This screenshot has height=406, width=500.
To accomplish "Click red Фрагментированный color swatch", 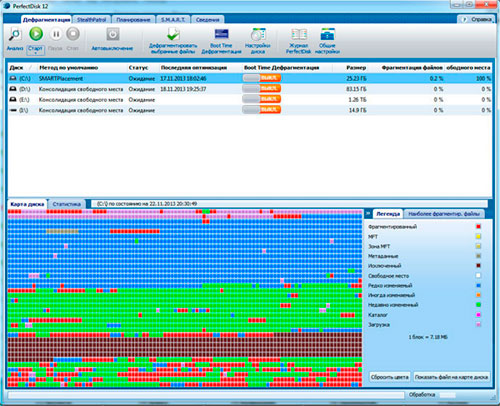I will pyautogui.click(x=478, y=227).
